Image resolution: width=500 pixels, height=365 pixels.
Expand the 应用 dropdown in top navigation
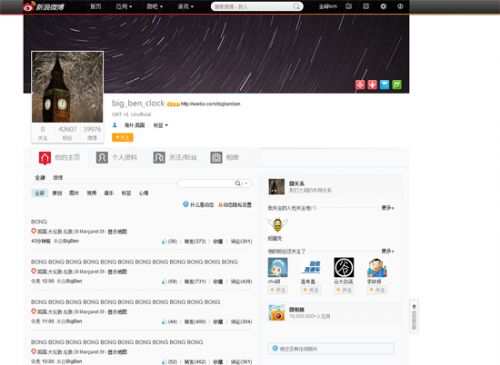pos(124,6)
